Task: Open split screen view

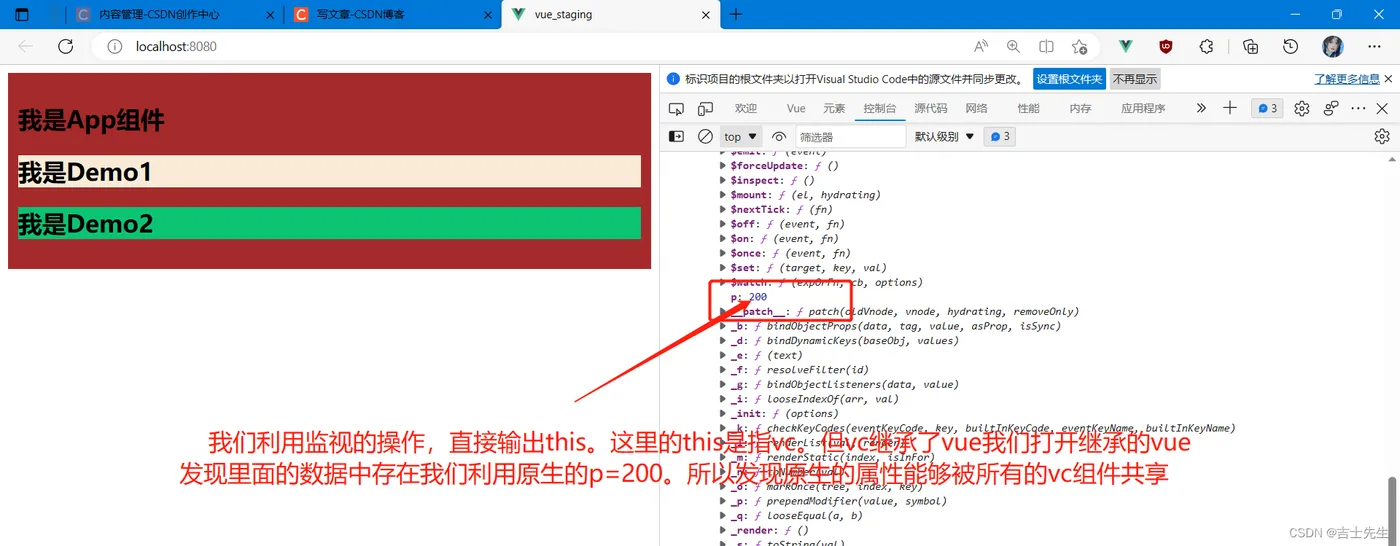Action: point(1046,46)
